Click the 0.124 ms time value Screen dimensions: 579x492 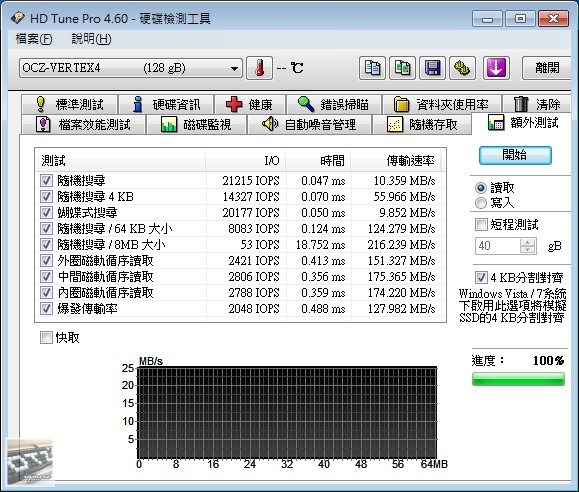tap(323, 229)
